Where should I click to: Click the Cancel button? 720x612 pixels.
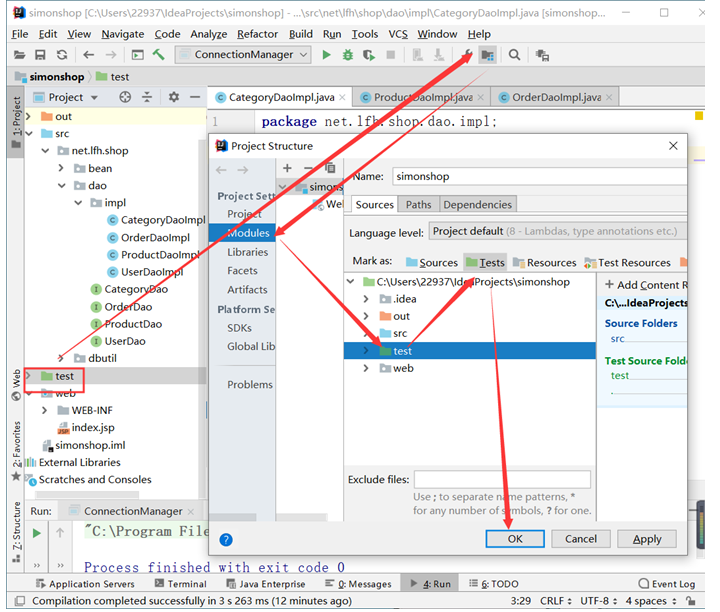[581, 539]
